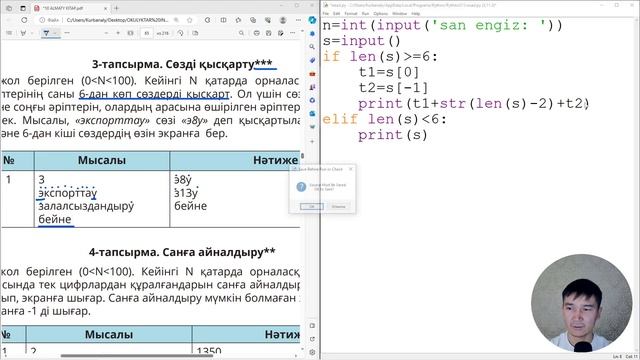Zoom in the PDF
This screenshot has width=640, height=360.
pyautogui.click(x=118, y=33)
